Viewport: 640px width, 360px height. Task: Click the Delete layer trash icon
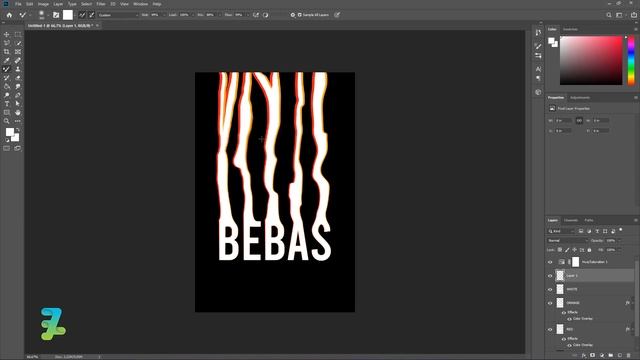click(x=629, y=356)
